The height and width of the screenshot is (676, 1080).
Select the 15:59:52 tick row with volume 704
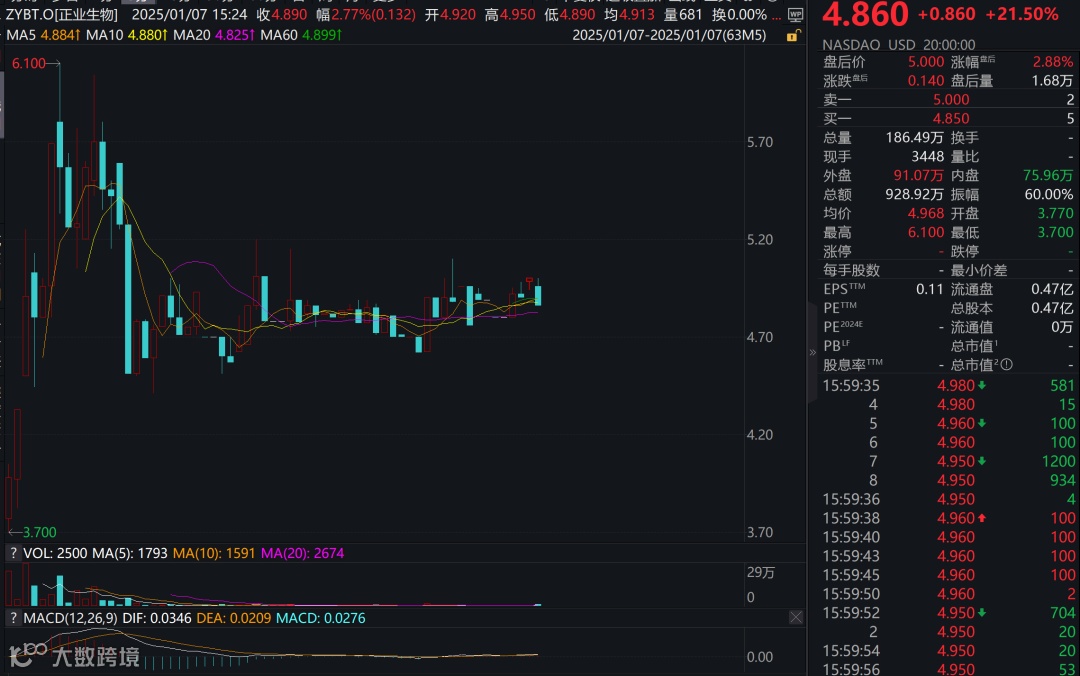click(x=948, y=613)
